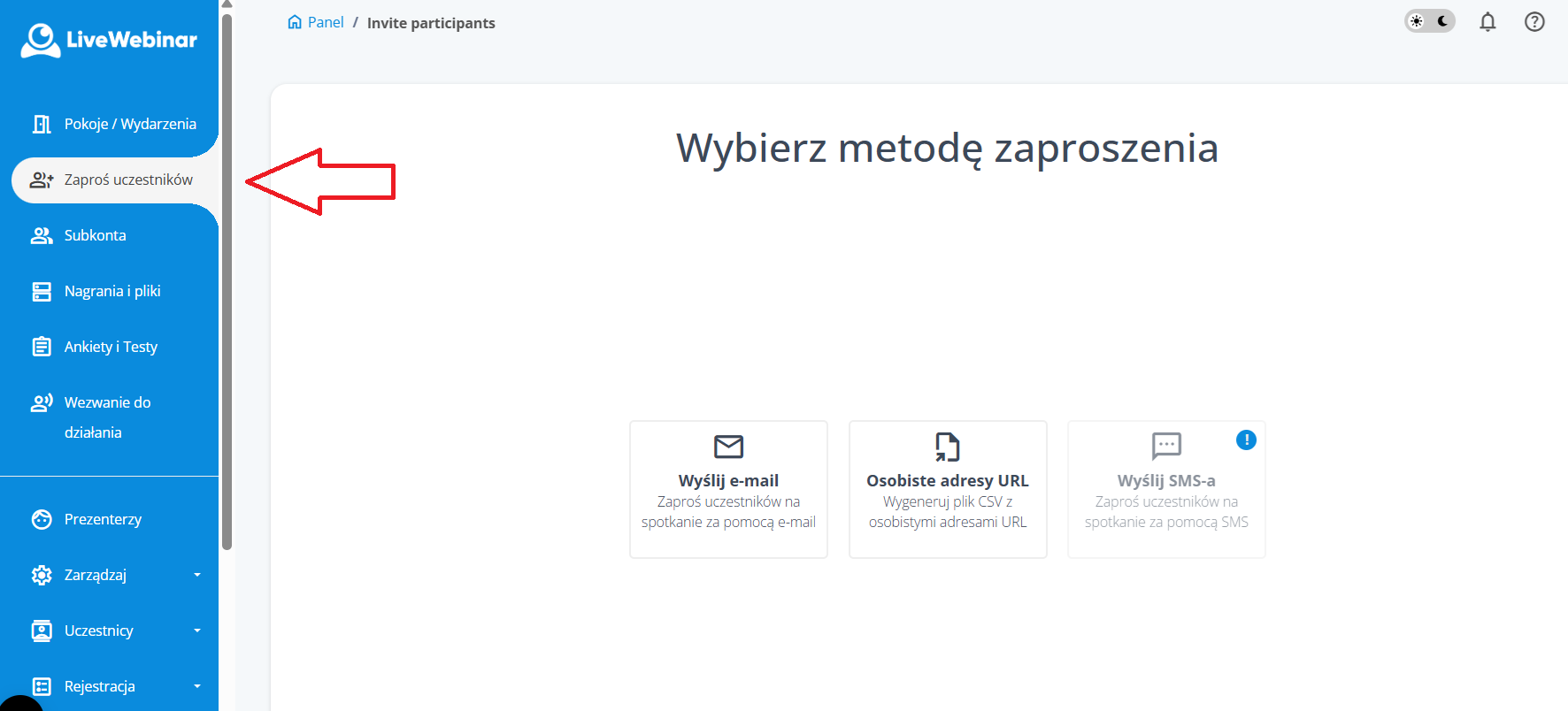Switch to dark mode with the moon toggle
Screen dimensions: 1568x711
[1442, 21]
